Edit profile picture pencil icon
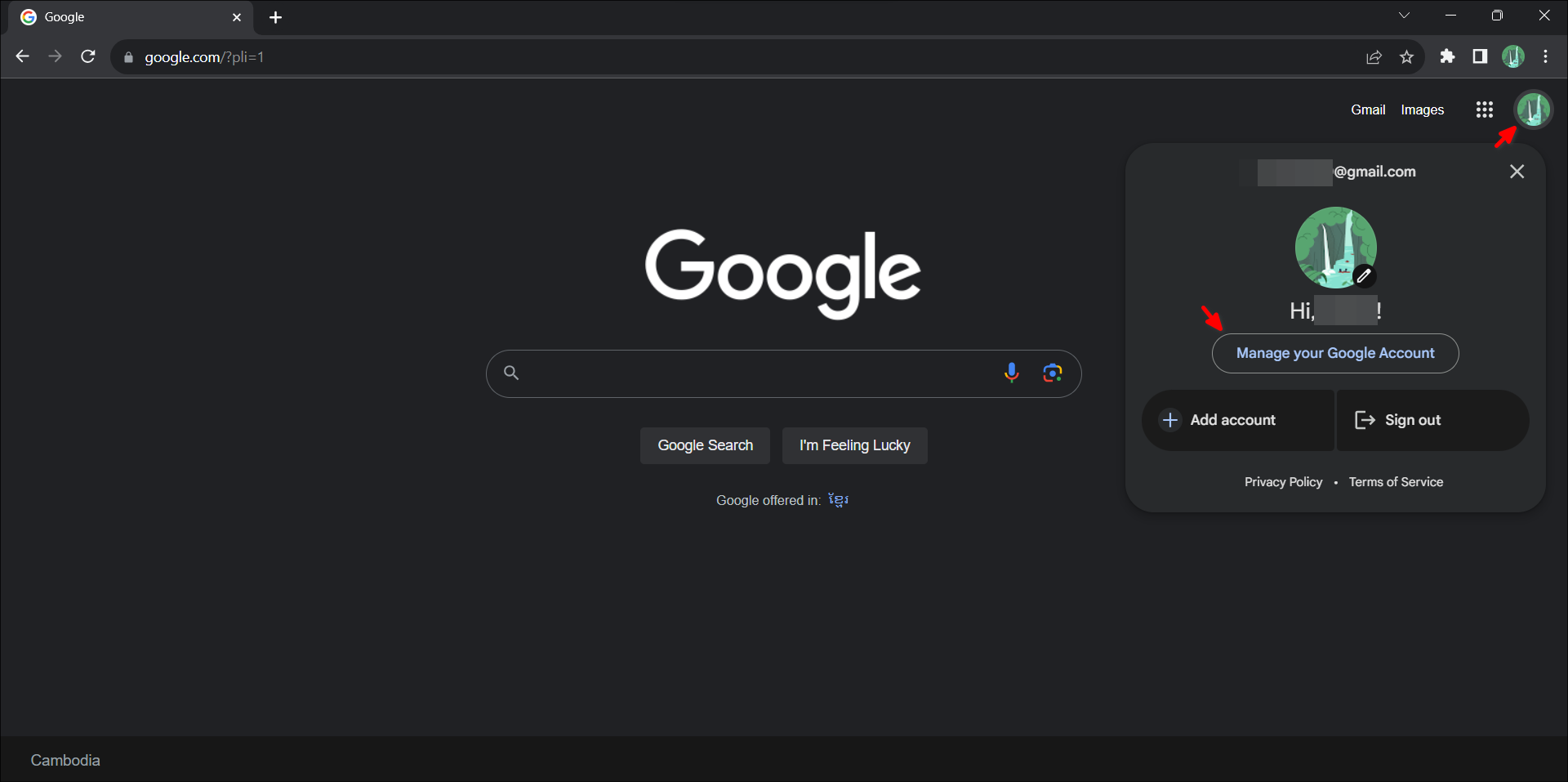This screenshot has width=1568, height=782. (1364, 276)
